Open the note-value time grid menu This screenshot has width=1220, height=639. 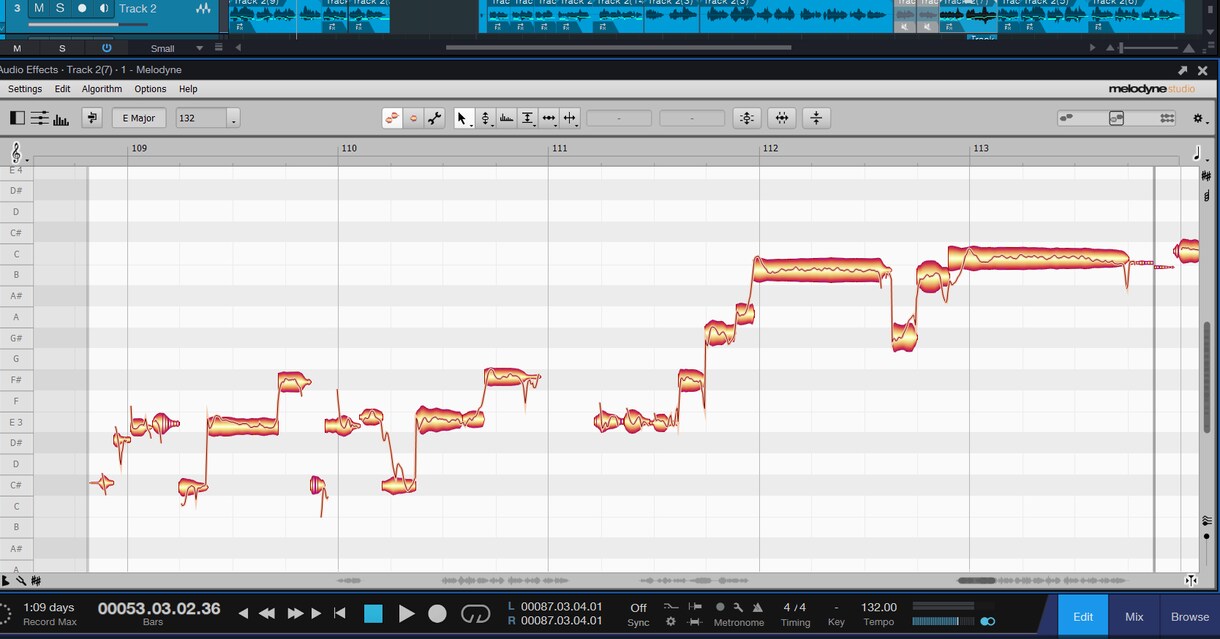click(1199, 153)
